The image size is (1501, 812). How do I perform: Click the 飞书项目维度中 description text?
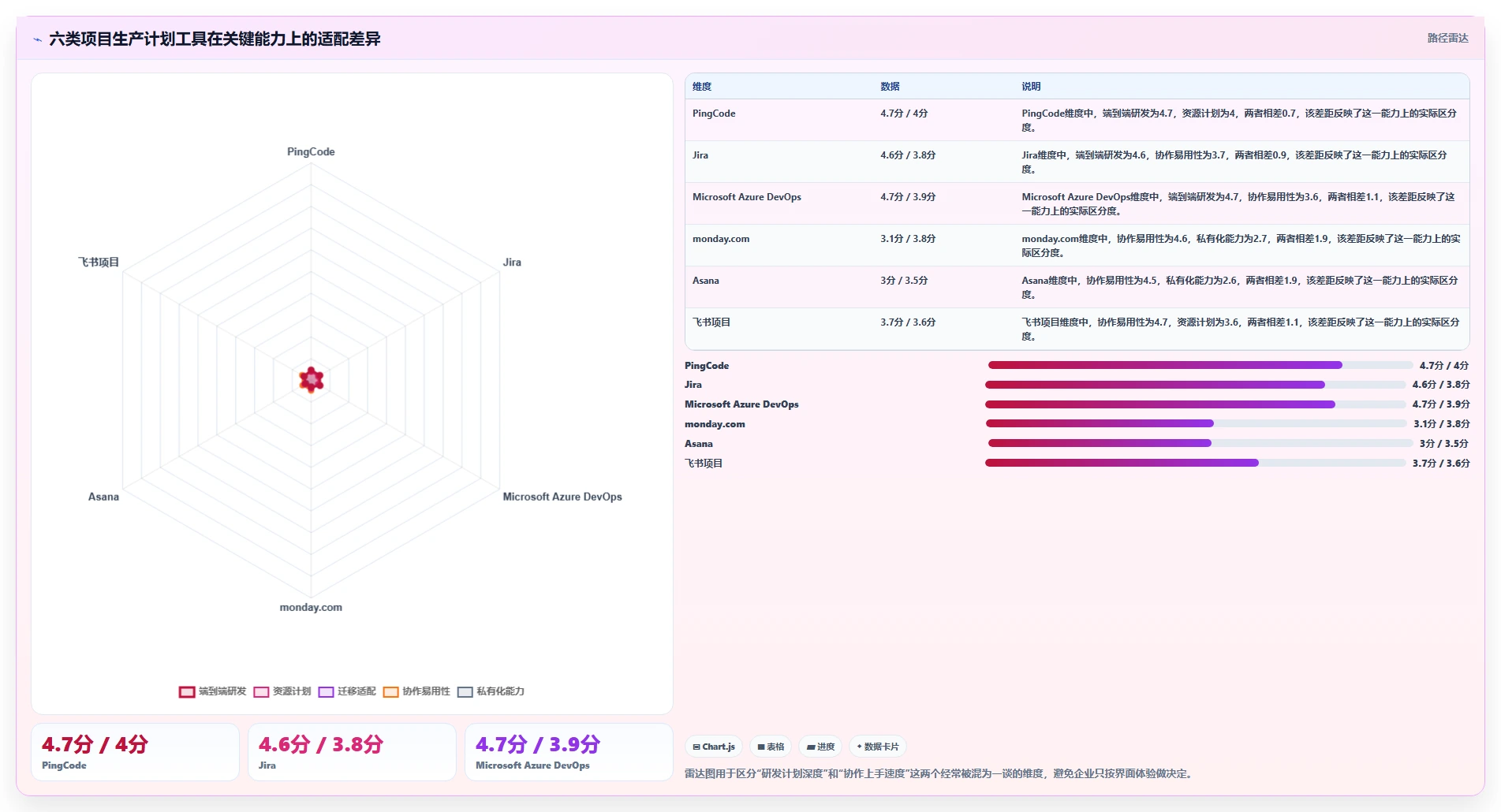1241,330
